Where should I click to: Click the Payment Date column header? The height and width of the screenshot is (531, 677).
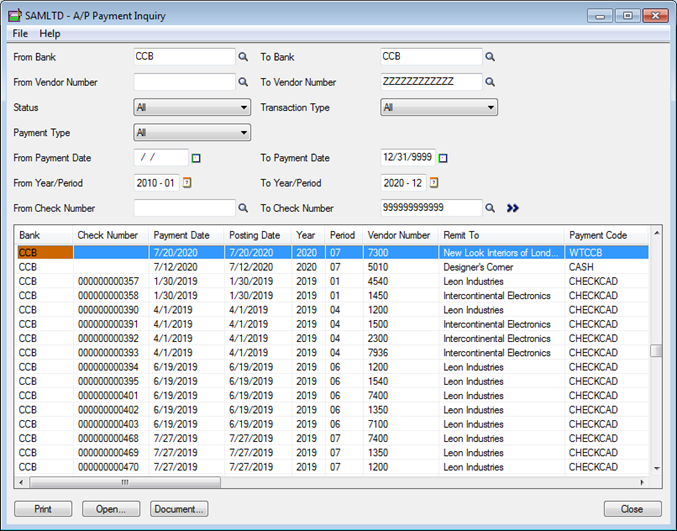tap(186, 235)
